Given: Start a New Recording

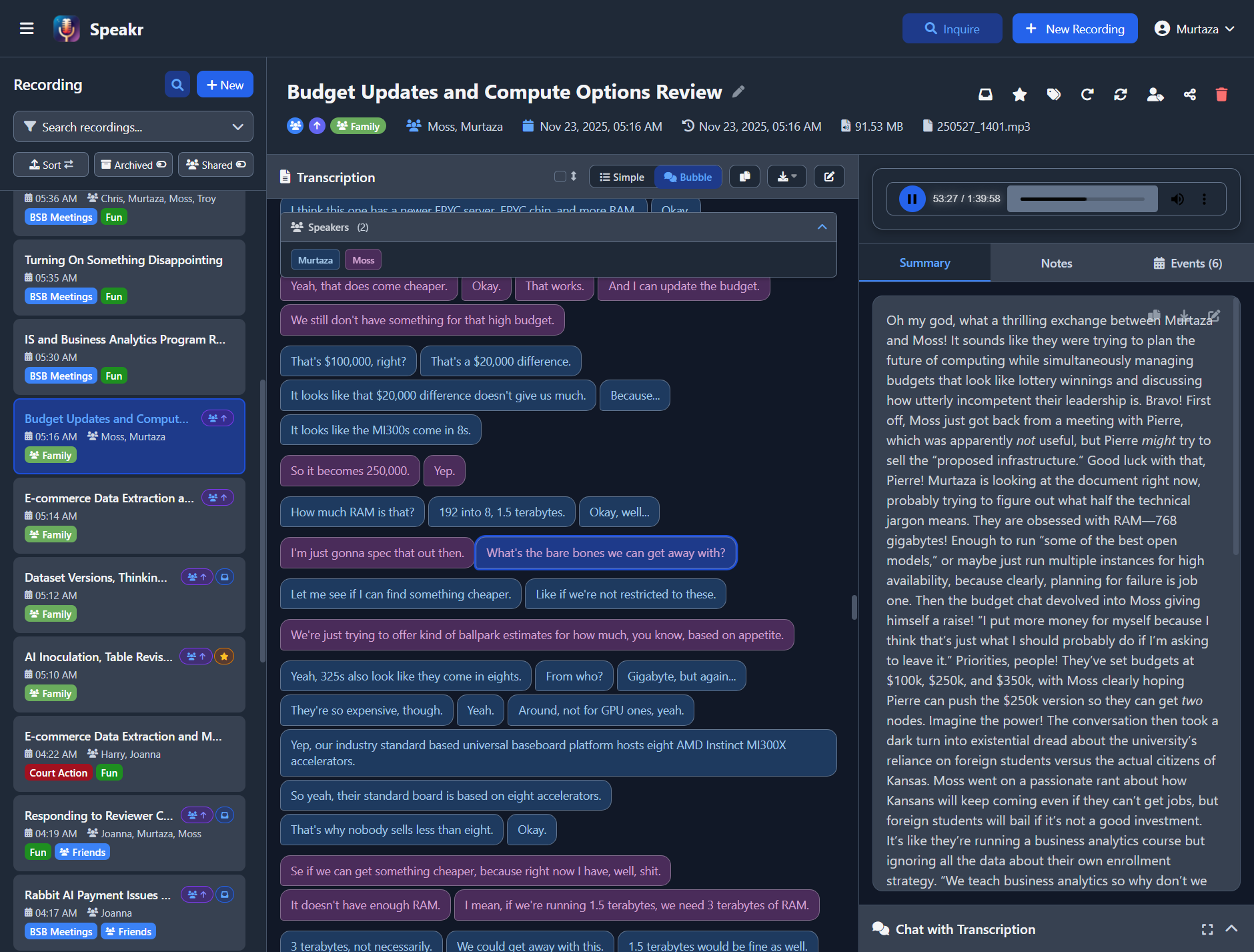Looking at the screenshot, I should [1075, 28].
